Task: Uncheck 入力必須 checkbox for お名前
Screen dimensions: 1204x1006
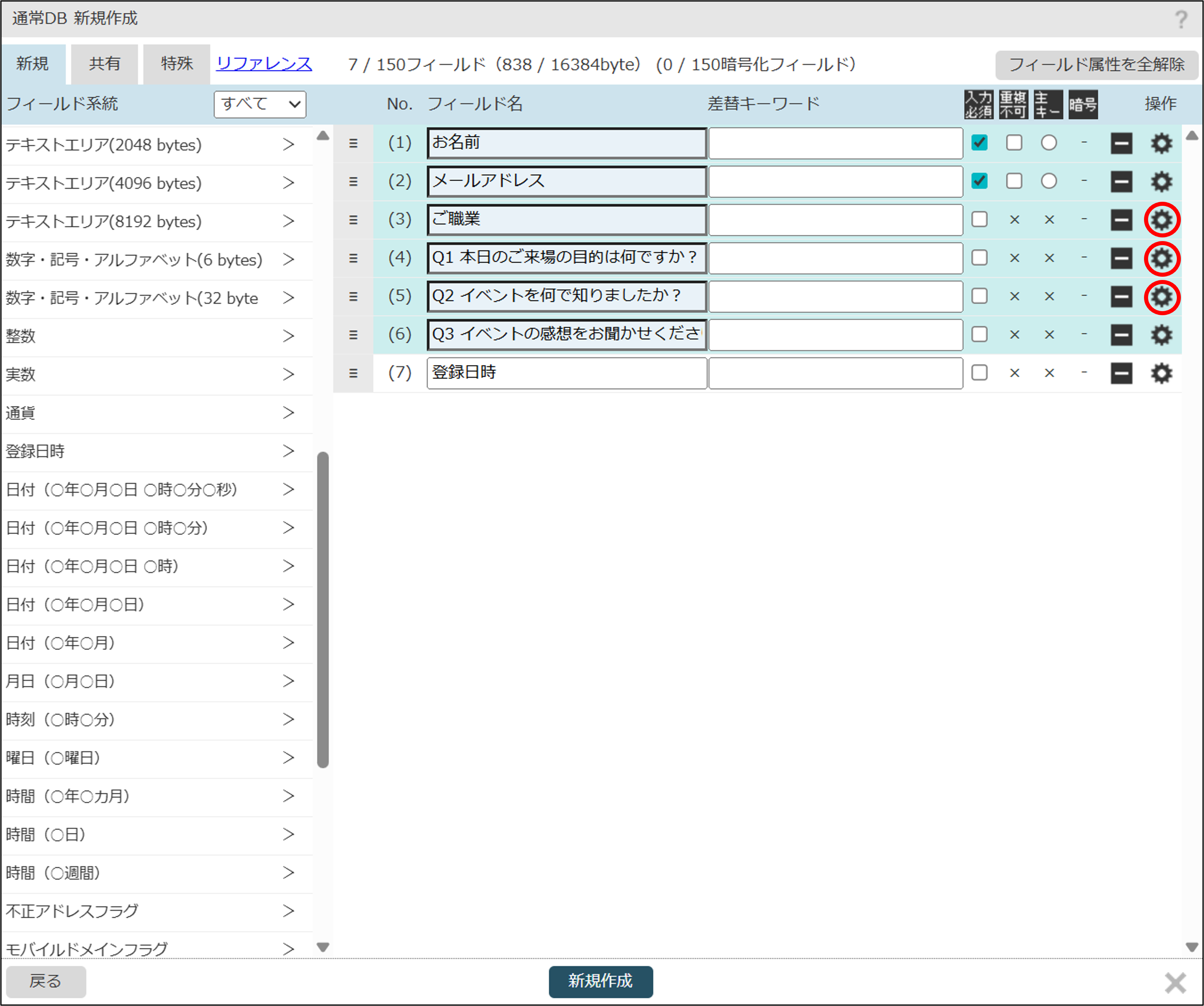Action: [979, 143]
